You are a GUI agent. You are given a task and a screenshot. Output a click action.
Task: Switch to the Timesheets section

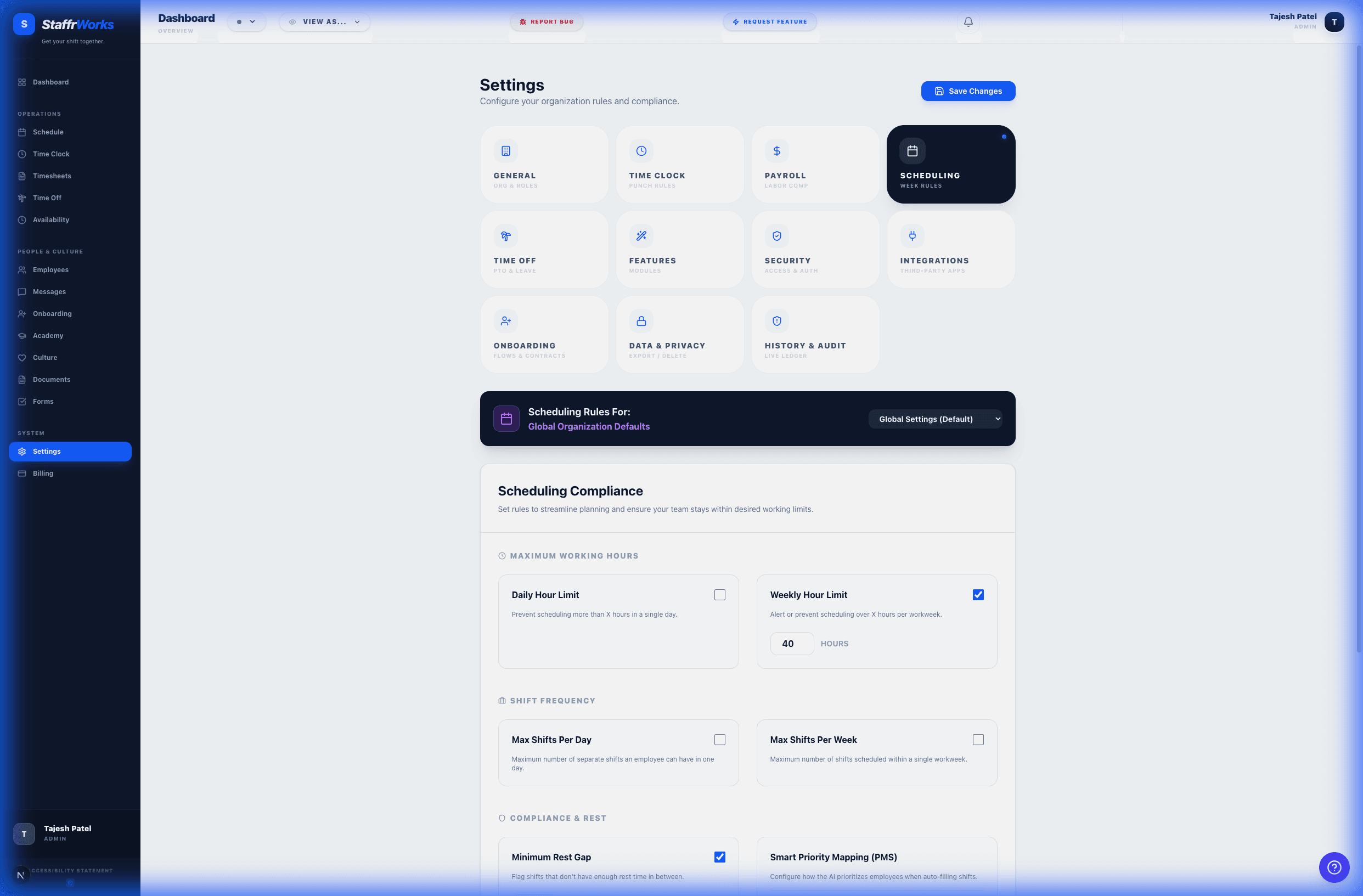click(52, 176)
